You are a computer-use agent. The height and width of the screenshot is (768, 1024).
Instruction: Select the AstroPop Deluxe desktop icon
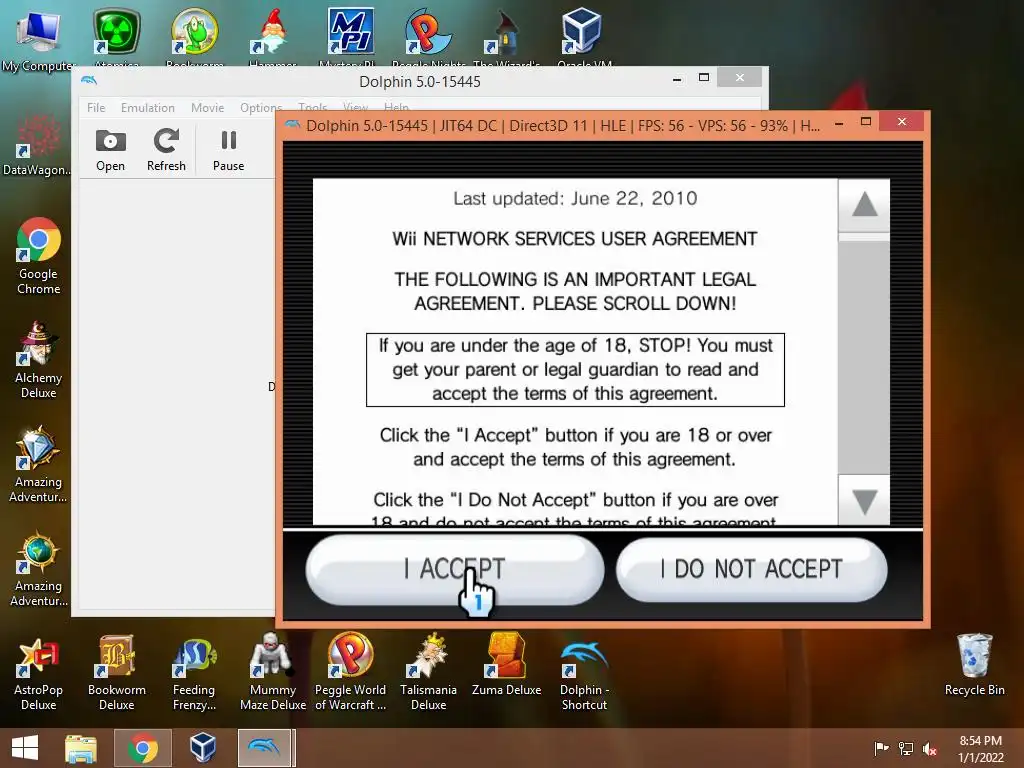click(x=39, y=673)
